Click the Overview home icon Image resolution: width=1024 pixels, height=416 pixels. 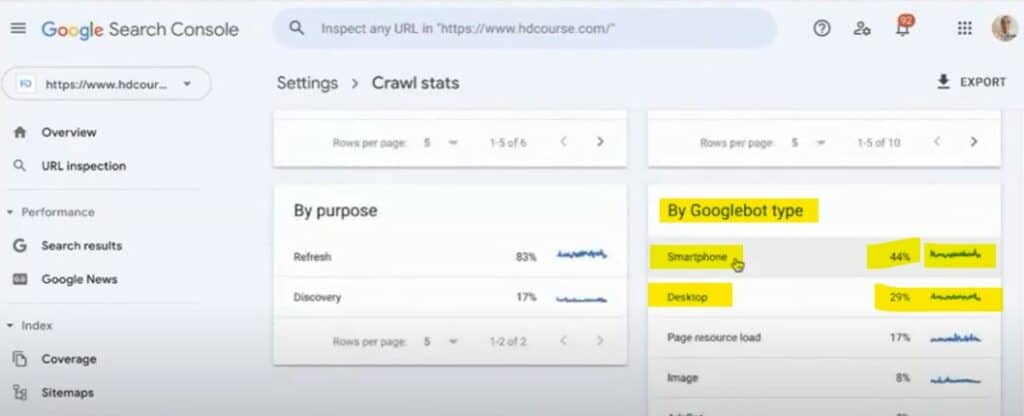point(20,133)
